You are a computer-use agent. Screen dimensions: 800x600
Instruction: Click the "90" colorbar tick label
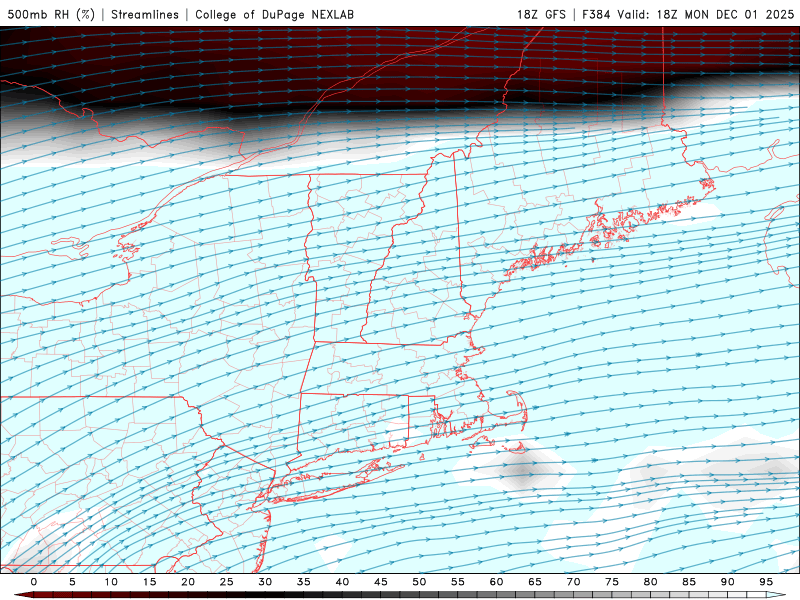click(728, 582)
